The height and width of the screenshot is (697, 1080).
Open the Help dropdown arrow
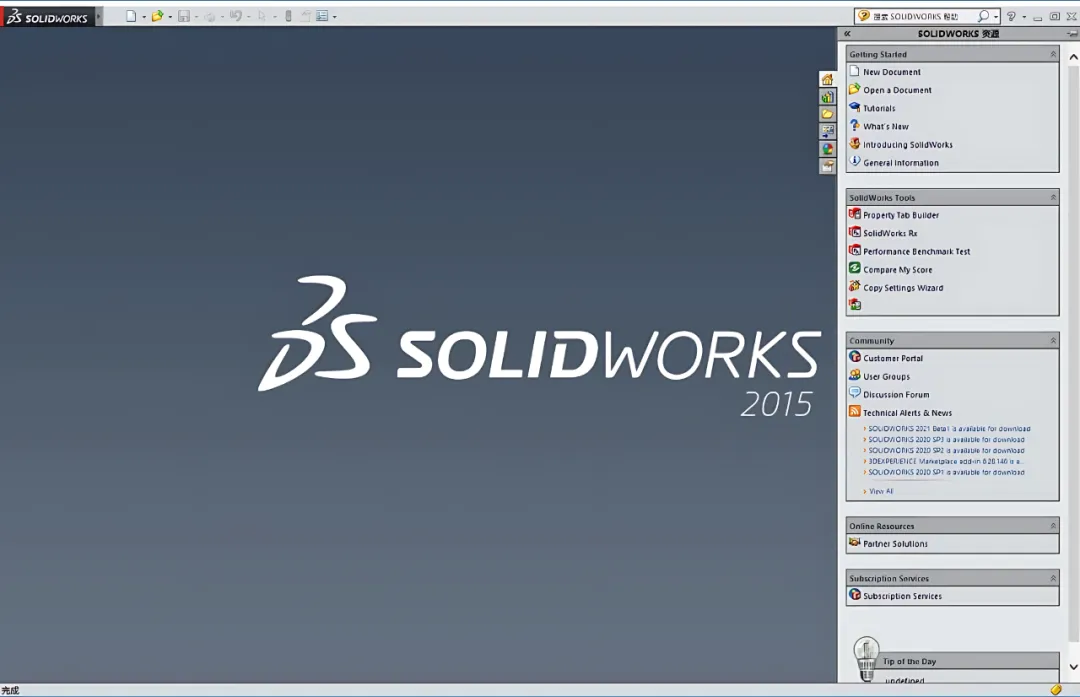point(1024,17)
